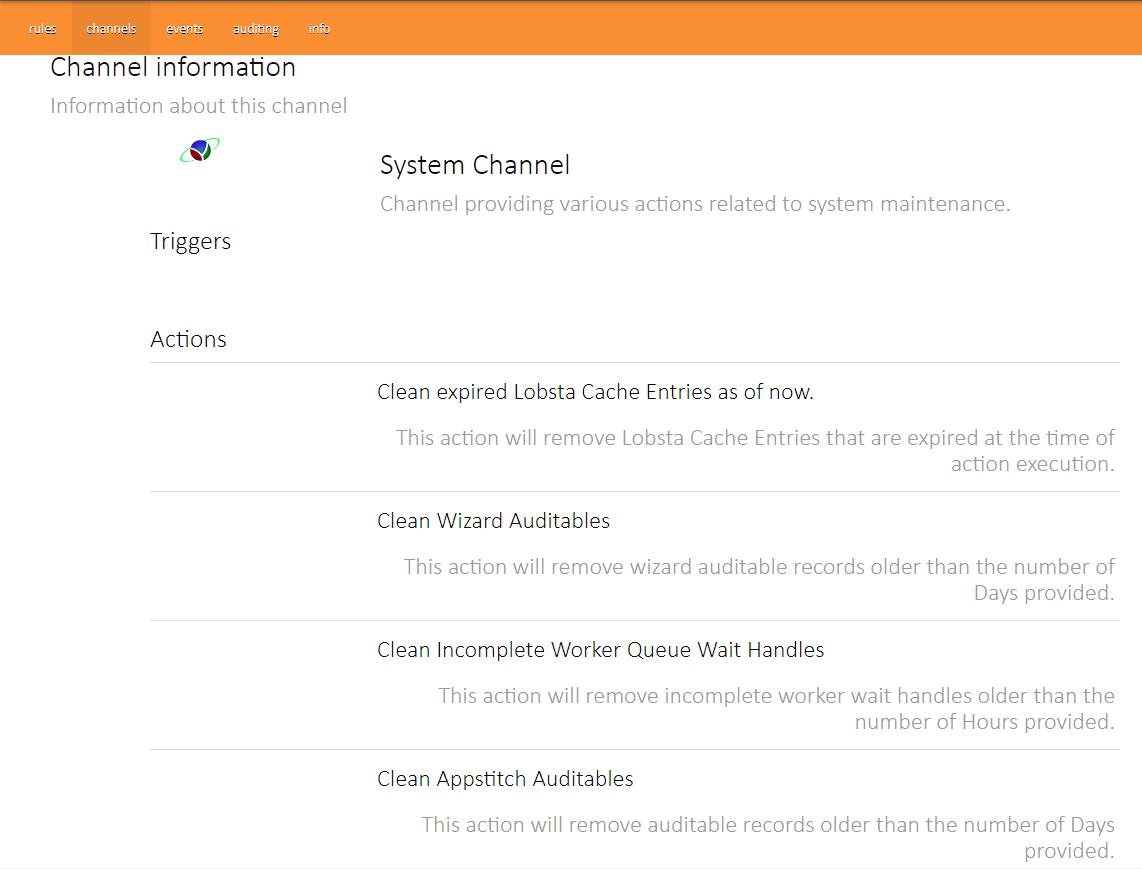Click the incomplete worker wait handles description
Viewport: 1142px width, 869px height.
[776, 708]
